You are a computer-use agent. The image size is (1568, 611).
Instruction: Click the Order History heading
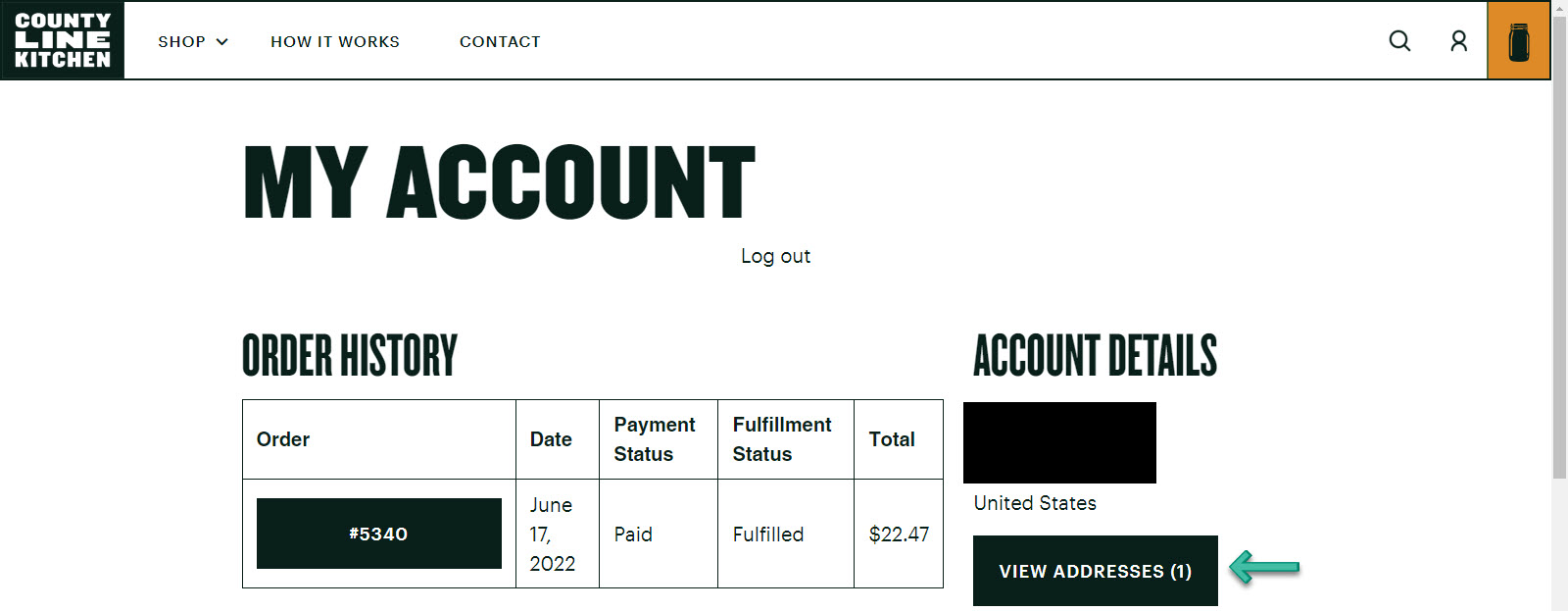pos(350,356)
